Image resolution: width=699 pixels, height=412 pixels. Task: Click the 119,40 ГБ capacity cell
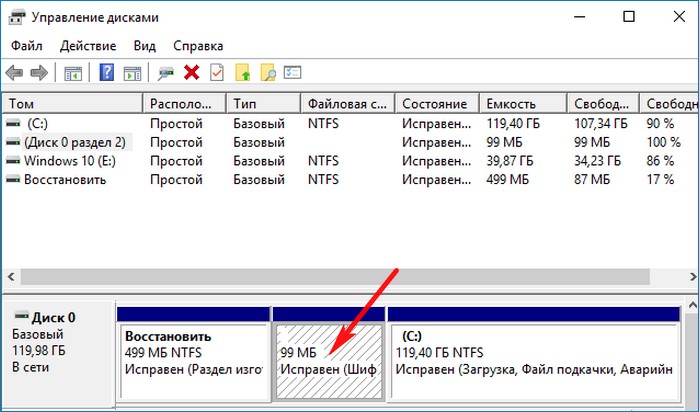pyautogui.click(x=513, y=124)
